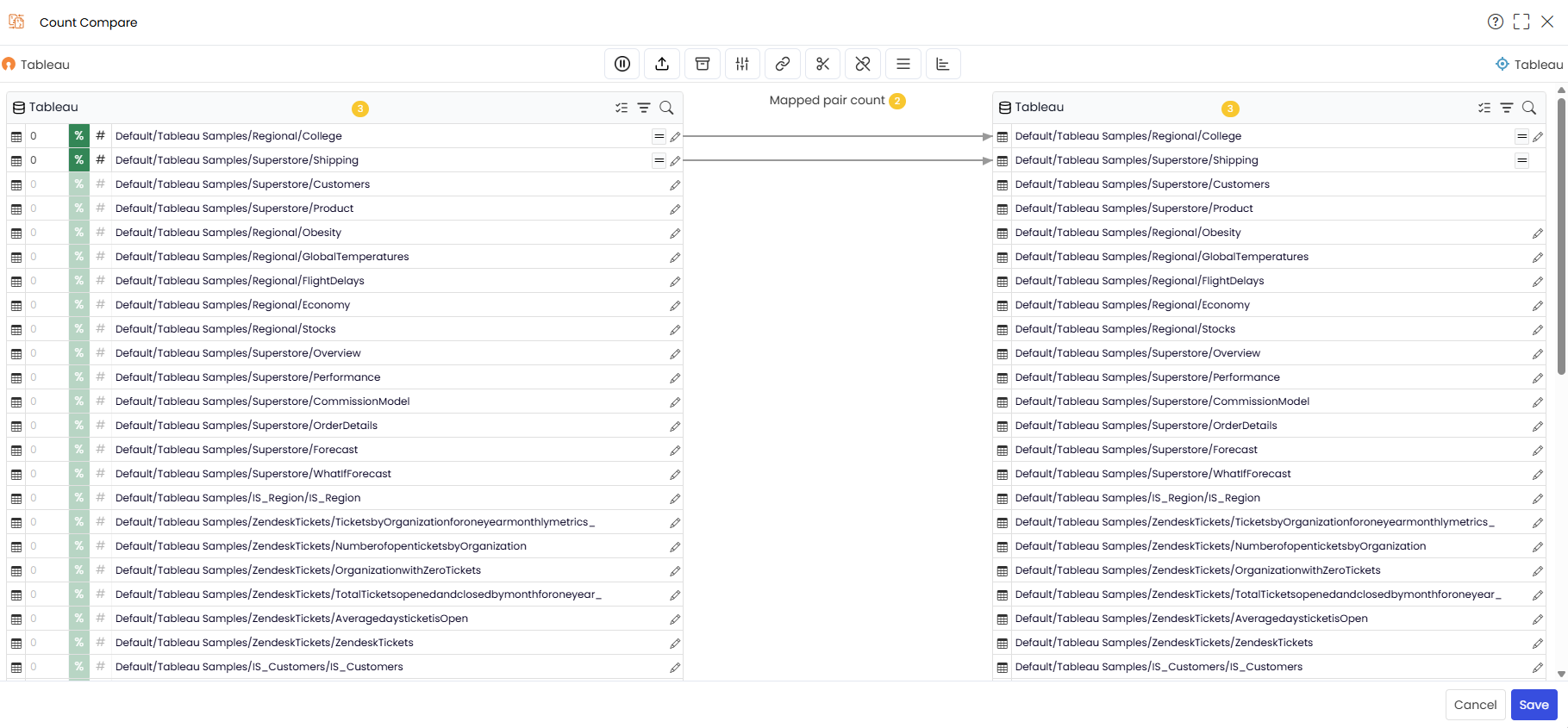Click count field on left Superstore/Shipping row
Screen dimensions: 1568x728
(x=47, y=160)
